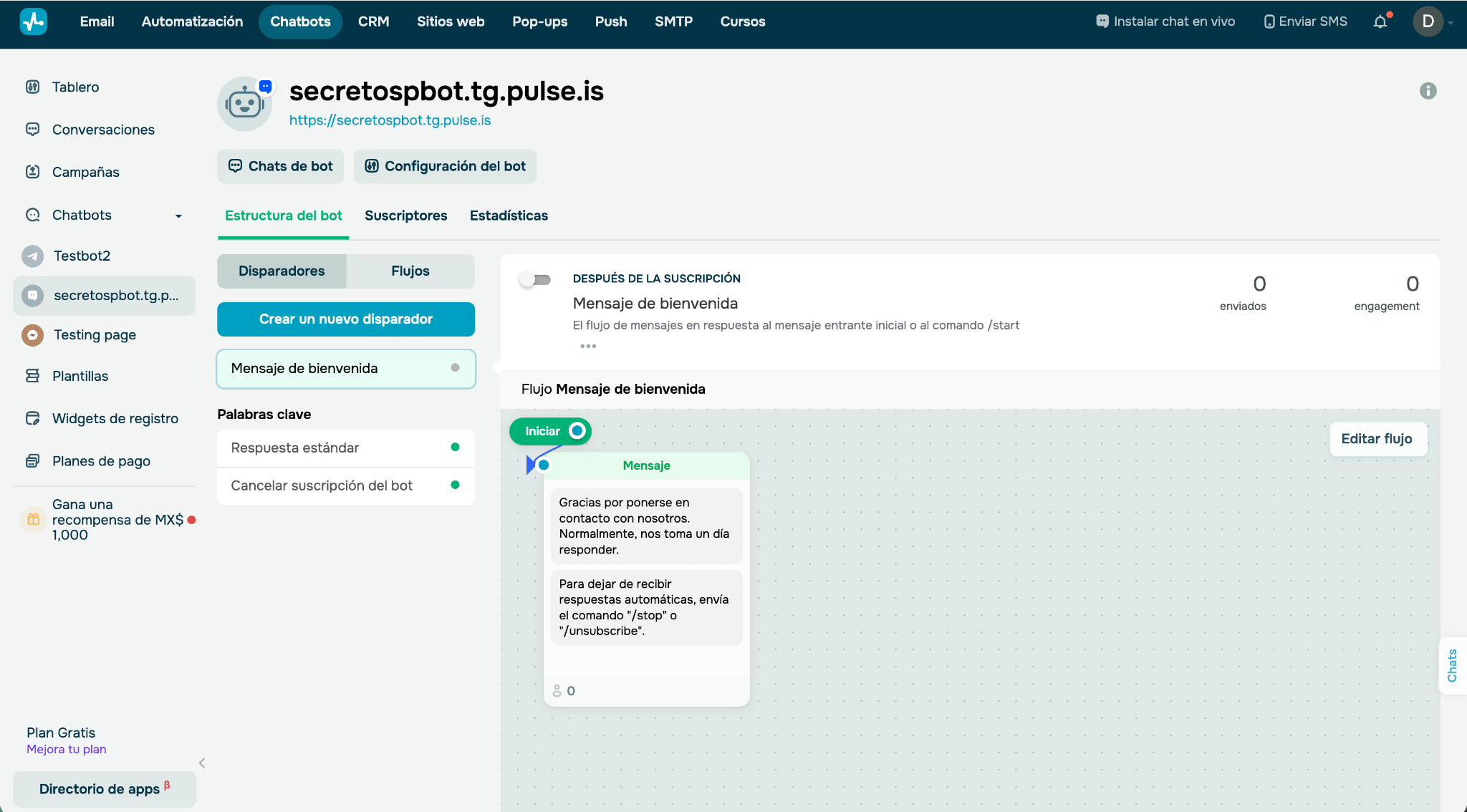Click the Instalar chat en vivo icon
The width and height of the screenshot is (1467, 812).
tap(1102, 21)
